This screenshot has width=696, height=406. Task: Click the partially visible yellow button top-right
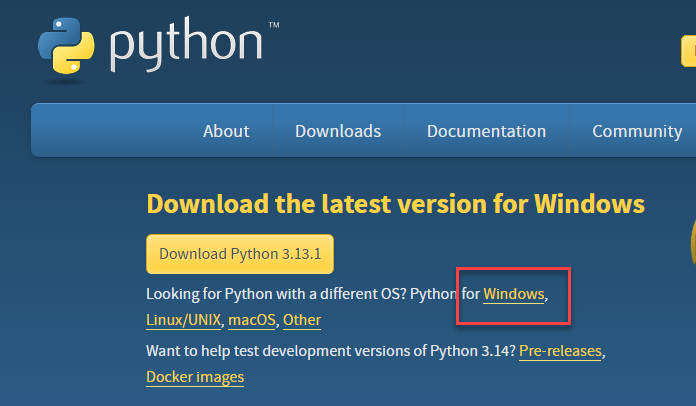pyautogui.click(x=688, y=49)
